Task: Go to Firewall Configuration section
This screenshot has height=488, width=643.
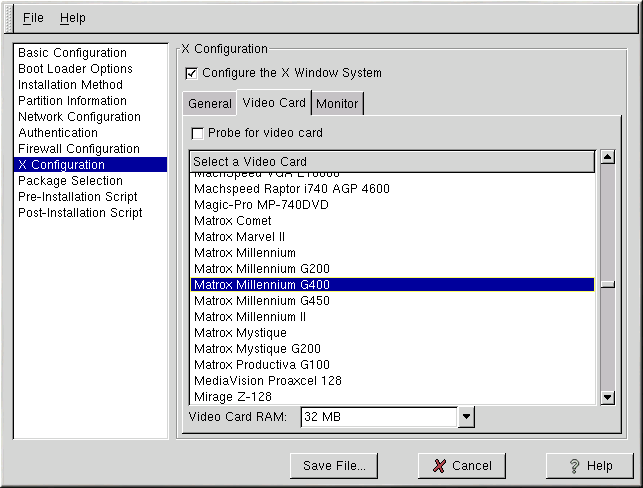Action: [79, 149]
